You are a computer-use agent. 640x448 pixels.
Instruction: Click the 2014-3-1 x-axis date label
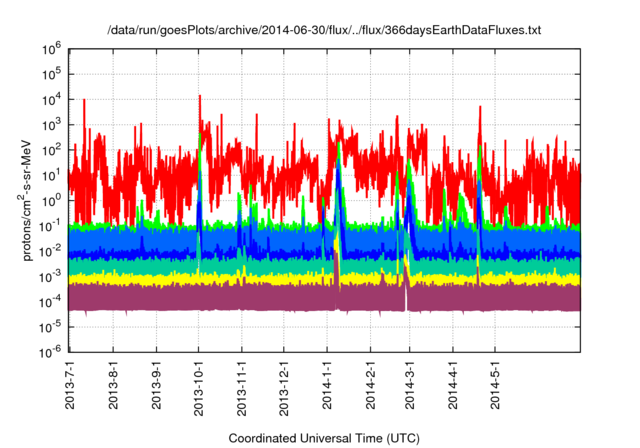pos(409,385)
